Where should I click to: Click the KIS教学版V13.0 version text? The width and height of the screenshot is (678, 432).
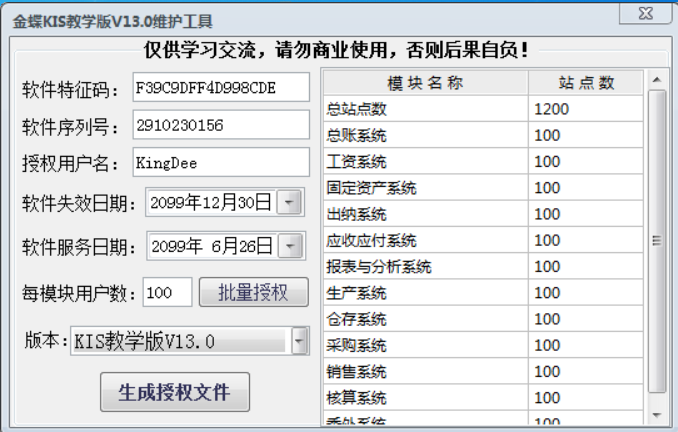[x=144, y=341]
